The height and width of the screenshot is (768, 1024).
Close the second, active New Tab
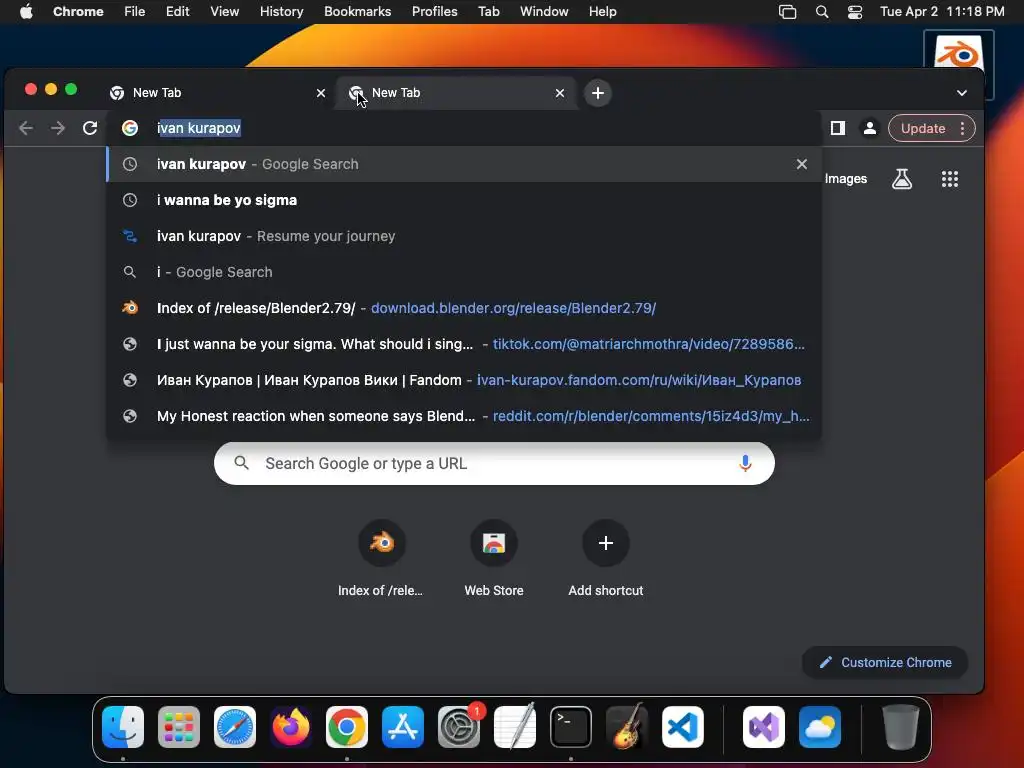[560, 93]
